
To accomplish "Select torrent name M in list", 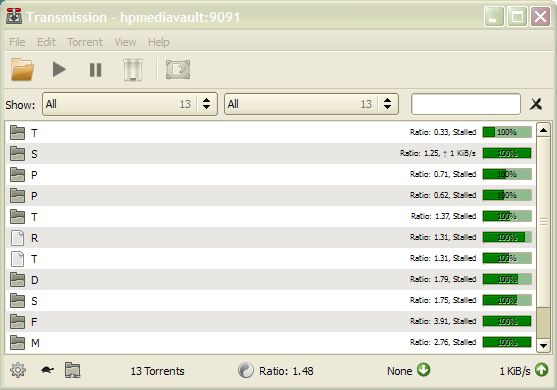I will click(x=35, y=343).
